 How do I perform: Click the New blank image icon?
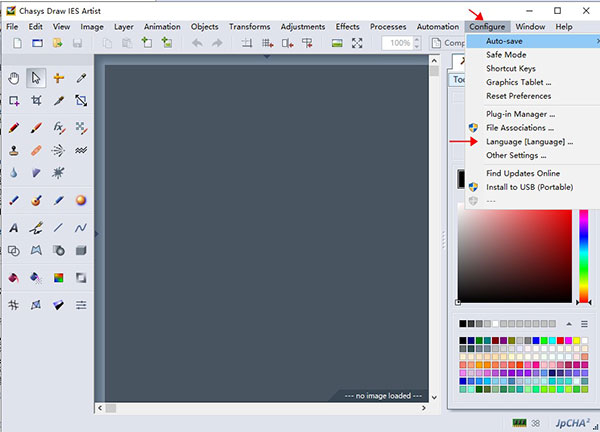tap(36, 43)
